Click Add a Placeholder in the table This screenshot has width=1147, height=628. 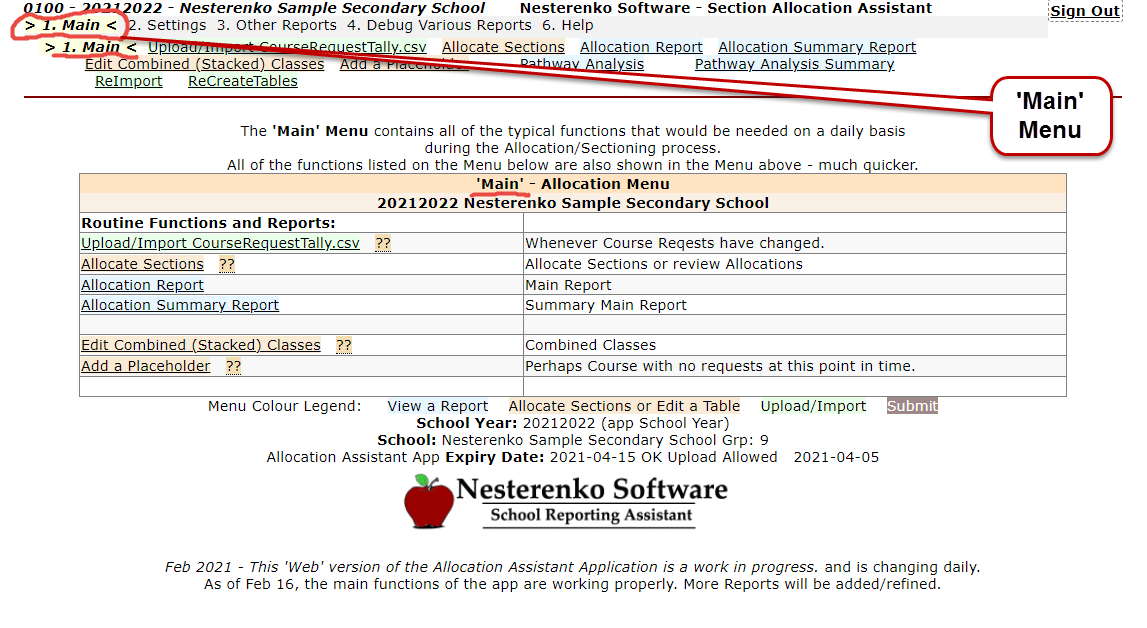point(146,367)
